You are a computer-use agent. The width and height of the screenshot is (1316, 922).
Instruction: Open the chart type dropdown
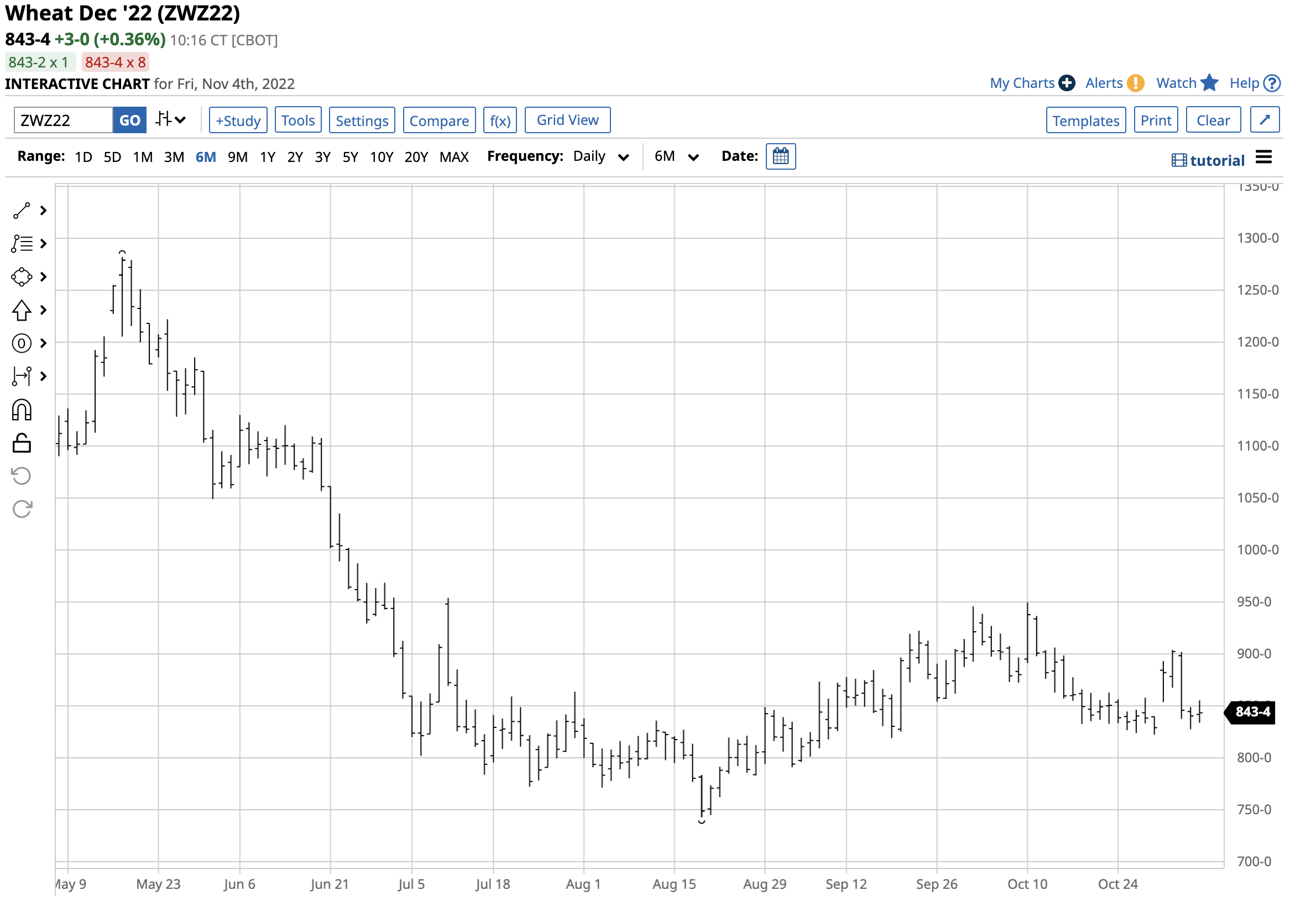[x=171, y=120]
